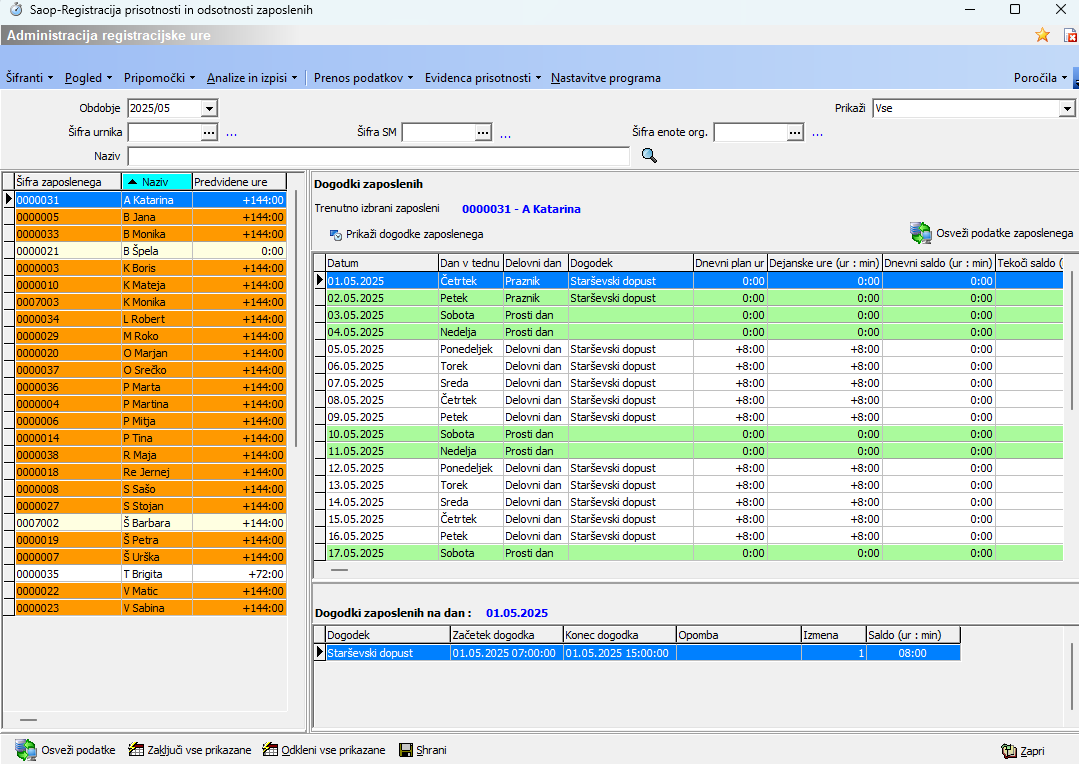
Task: Click the Osveži podatke zaposlenega icon
Action: tap(920, 233)
